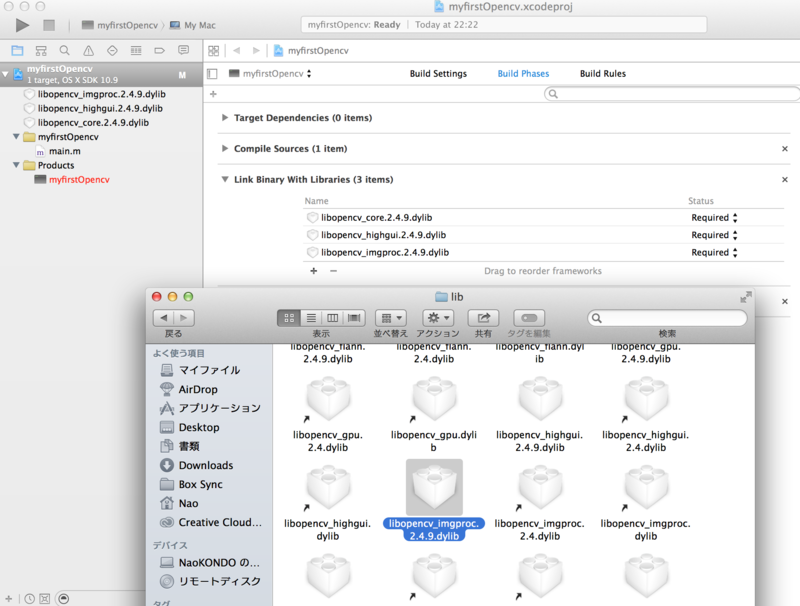Change Required status for libopencv_core
The image size is (800, 606).
point(714,218)
